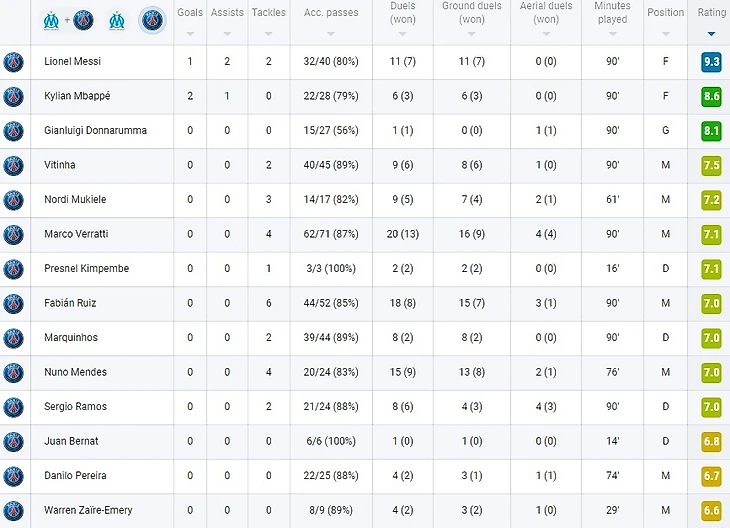Image resolution: width=730 pixels, height=528 pixels.
Task: Click PSG badge next to Warren Zaïre-Emery
Action: tap(13, 510)
